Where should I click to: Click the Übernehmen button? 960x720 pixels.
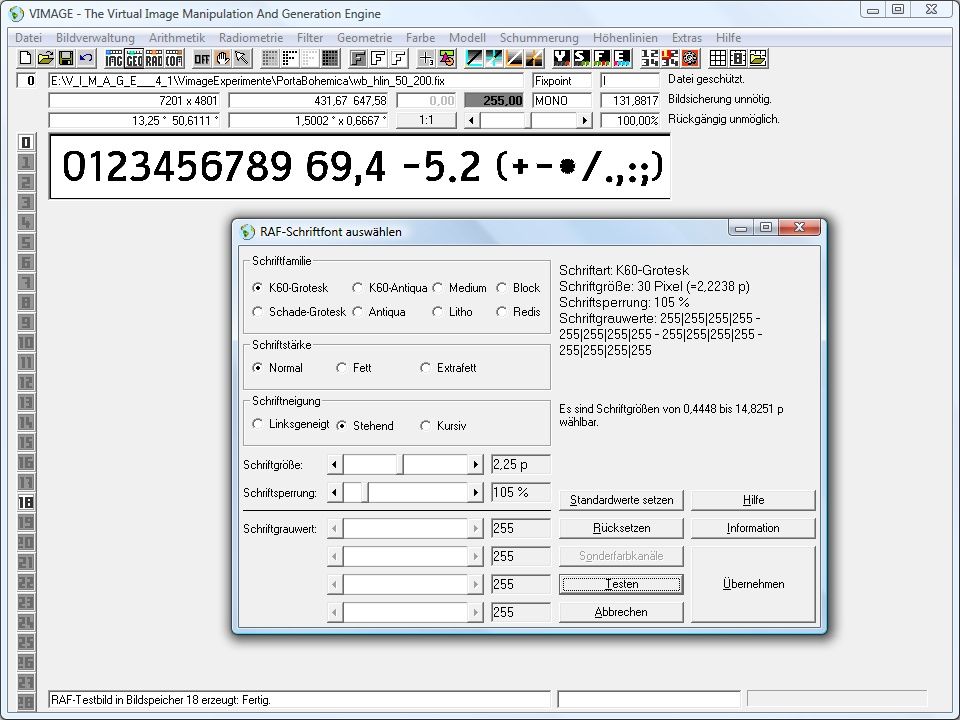point(753,584)
